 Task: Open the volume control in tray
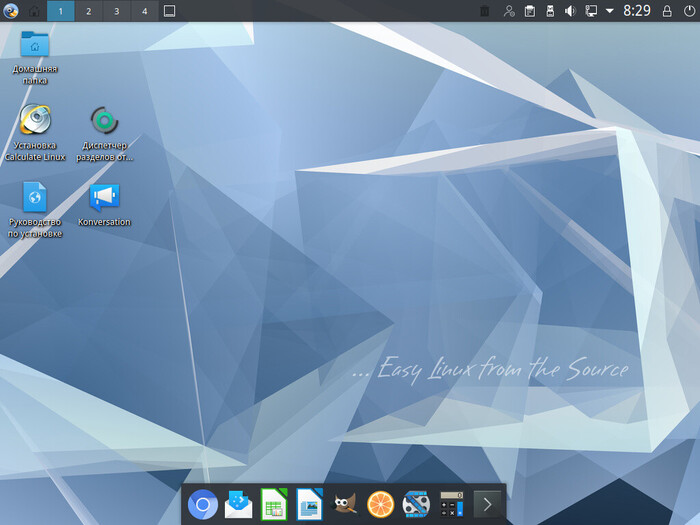570,11
